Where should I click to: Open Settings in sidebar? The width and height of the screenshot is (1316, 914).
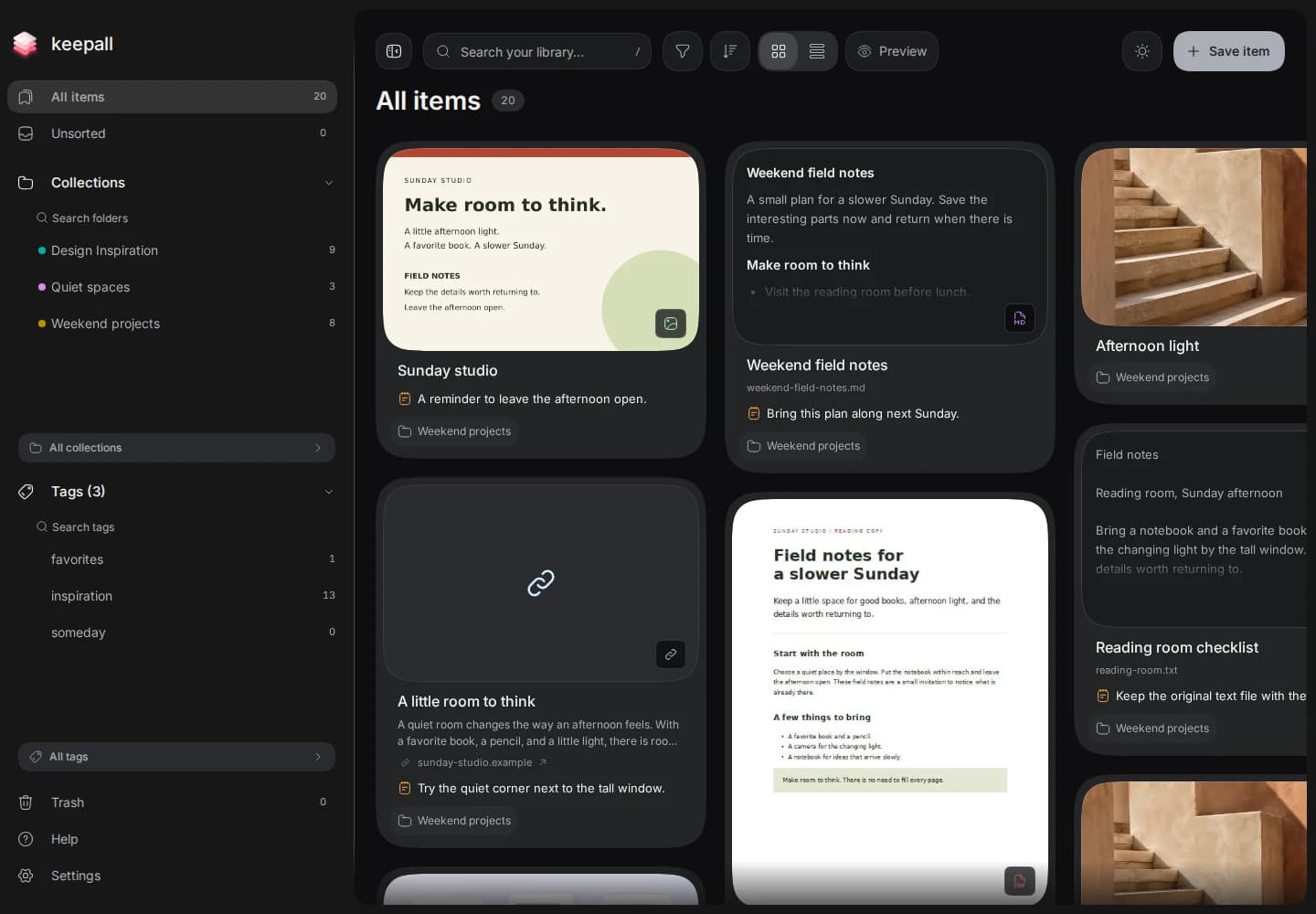tap(172, 876)
